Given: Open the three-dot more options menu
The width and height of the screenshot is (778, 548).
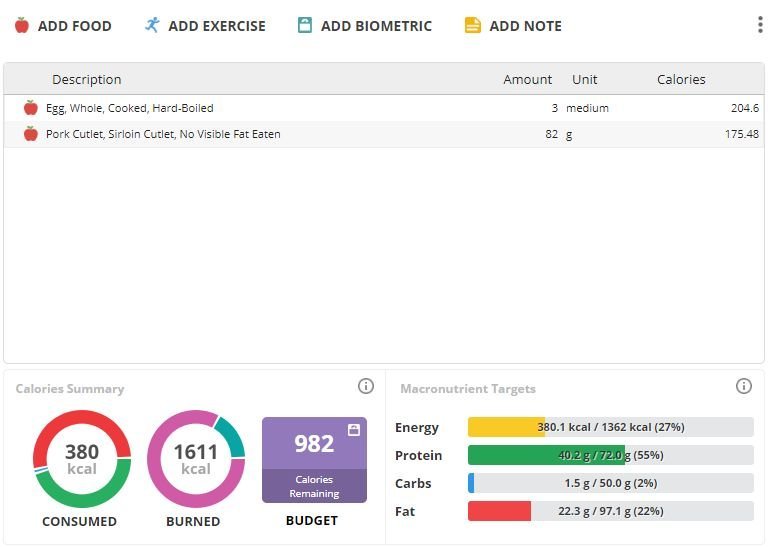Looking at the screenshot, I should [x=760, y=26].
